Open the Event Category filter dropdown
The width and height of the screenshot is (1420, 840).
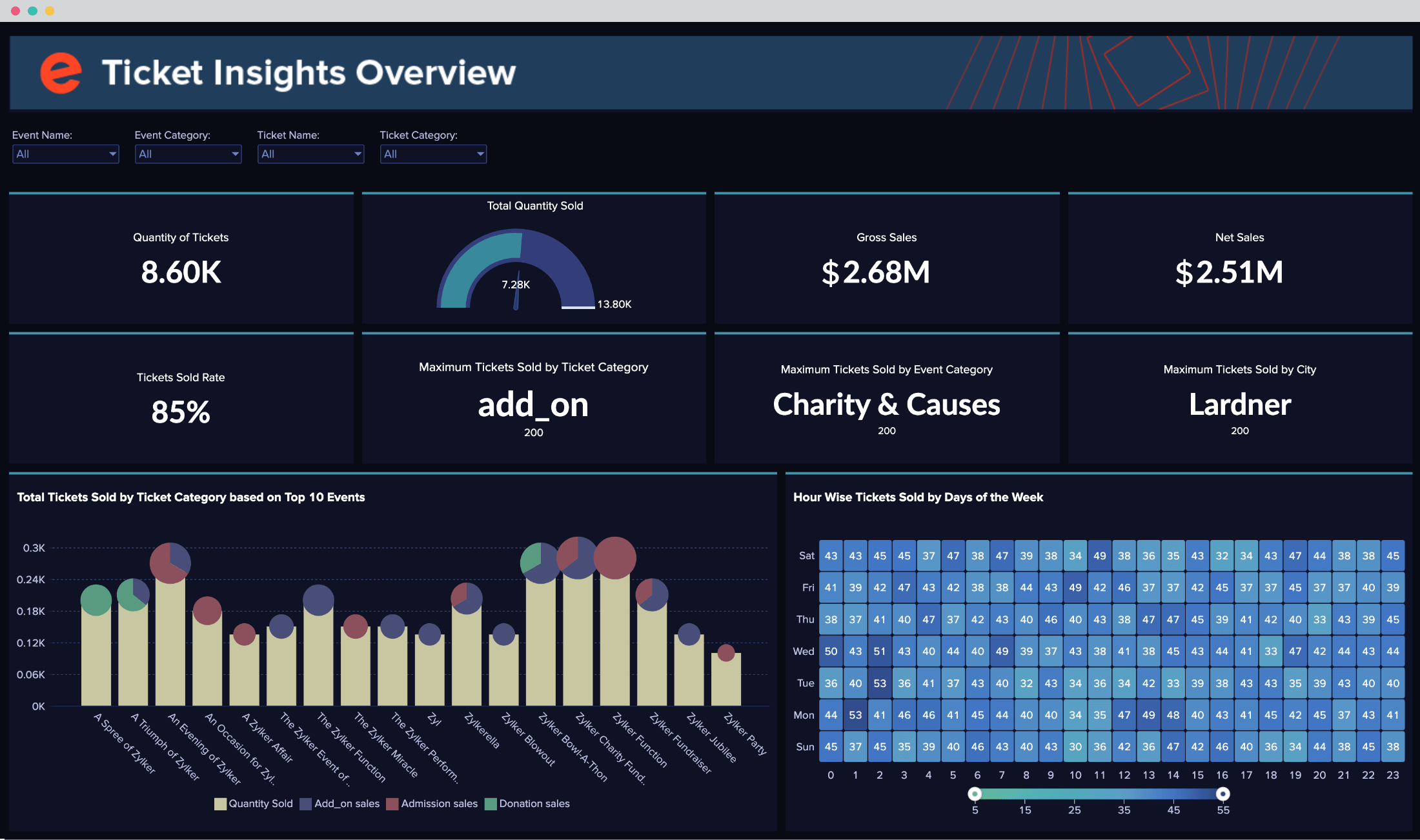[189, 154]
